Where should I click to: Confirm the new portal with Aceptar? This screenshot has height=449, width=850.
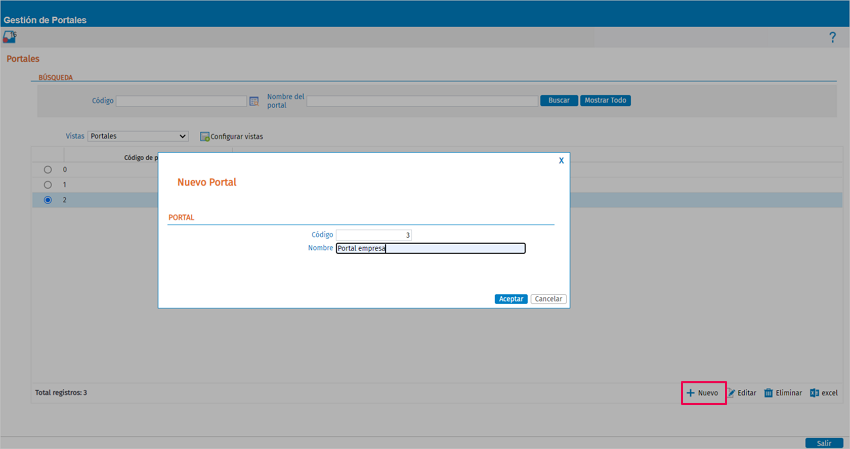[x=511, y=299]
